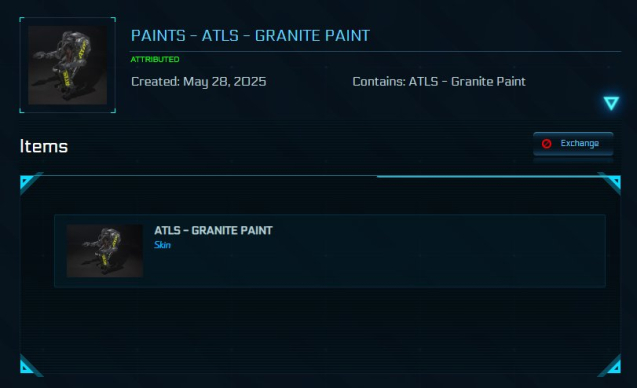This screenshot has width=637, height=388.
Task: Click the yellow-striped mech image in the header
Action: [x=67, y=65]
